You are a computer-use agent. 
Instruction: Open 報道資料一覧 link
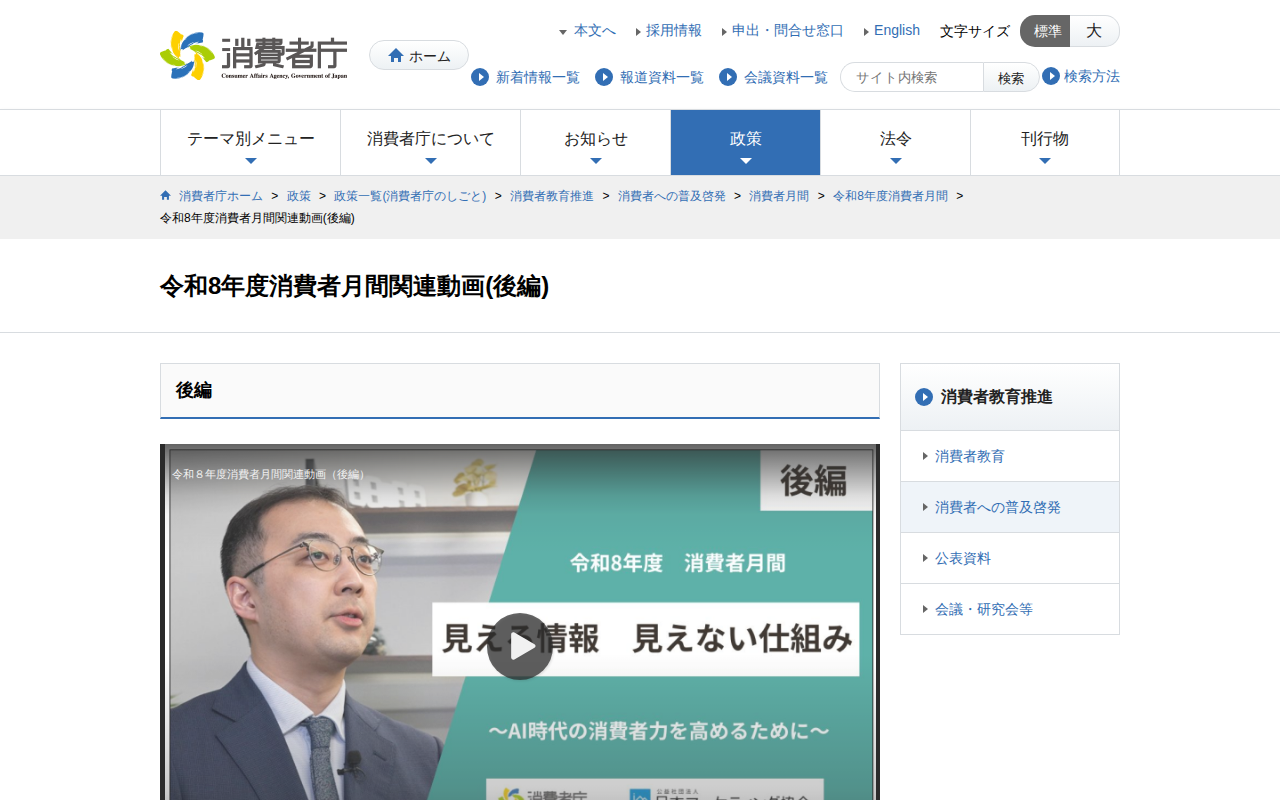click(662, 77)
